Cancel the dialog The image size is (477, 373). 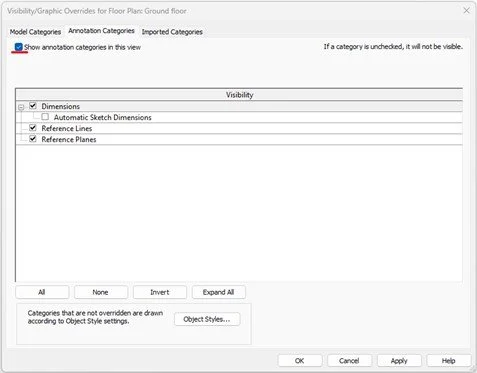coord(349,361)
